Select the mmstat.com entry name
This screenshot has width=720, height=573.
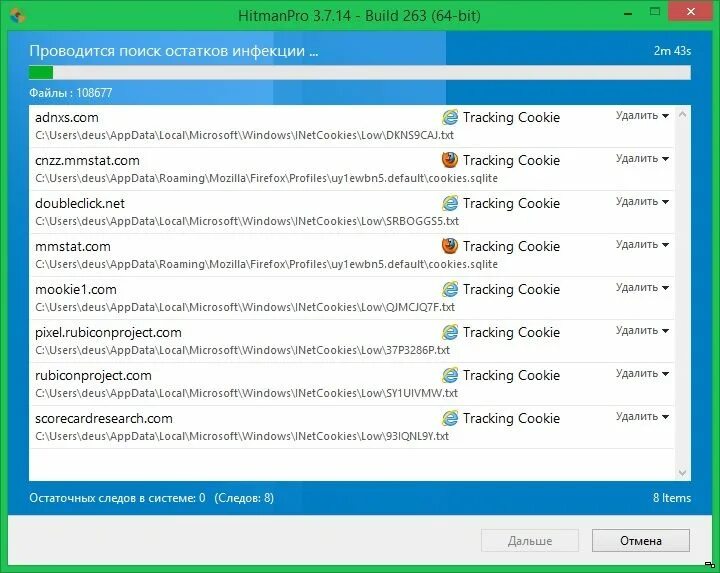pos(73,247)
